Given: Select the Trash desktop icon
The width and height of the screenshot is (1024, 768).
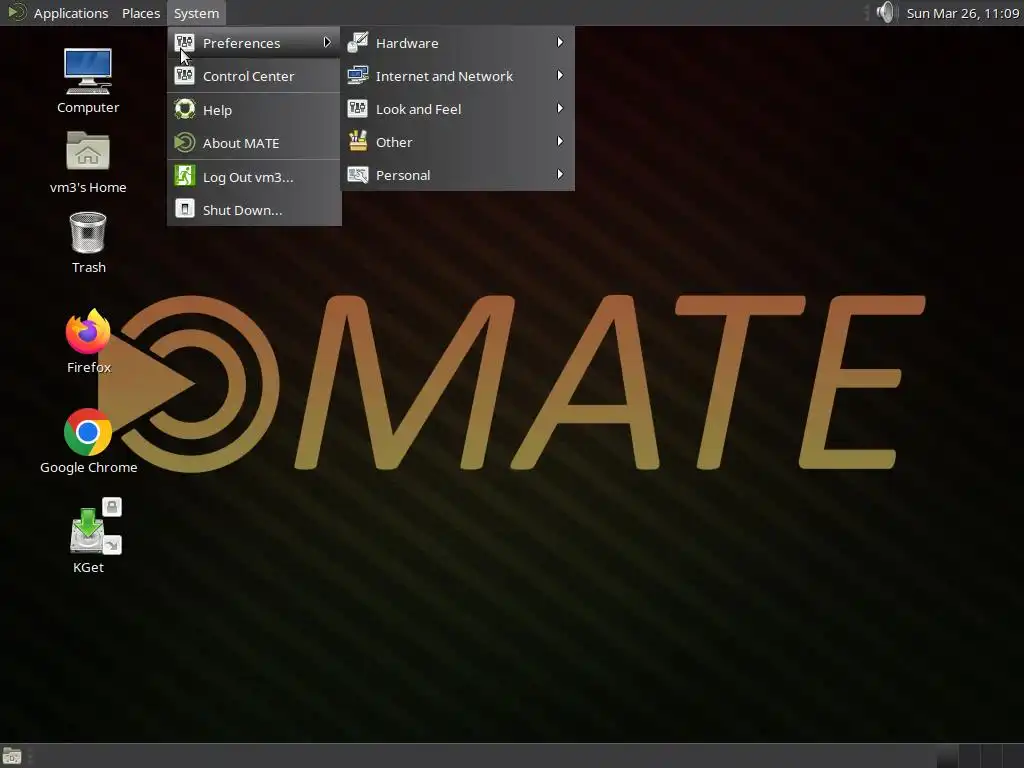Looking at the screenshot, I should (x=88, y=232).
